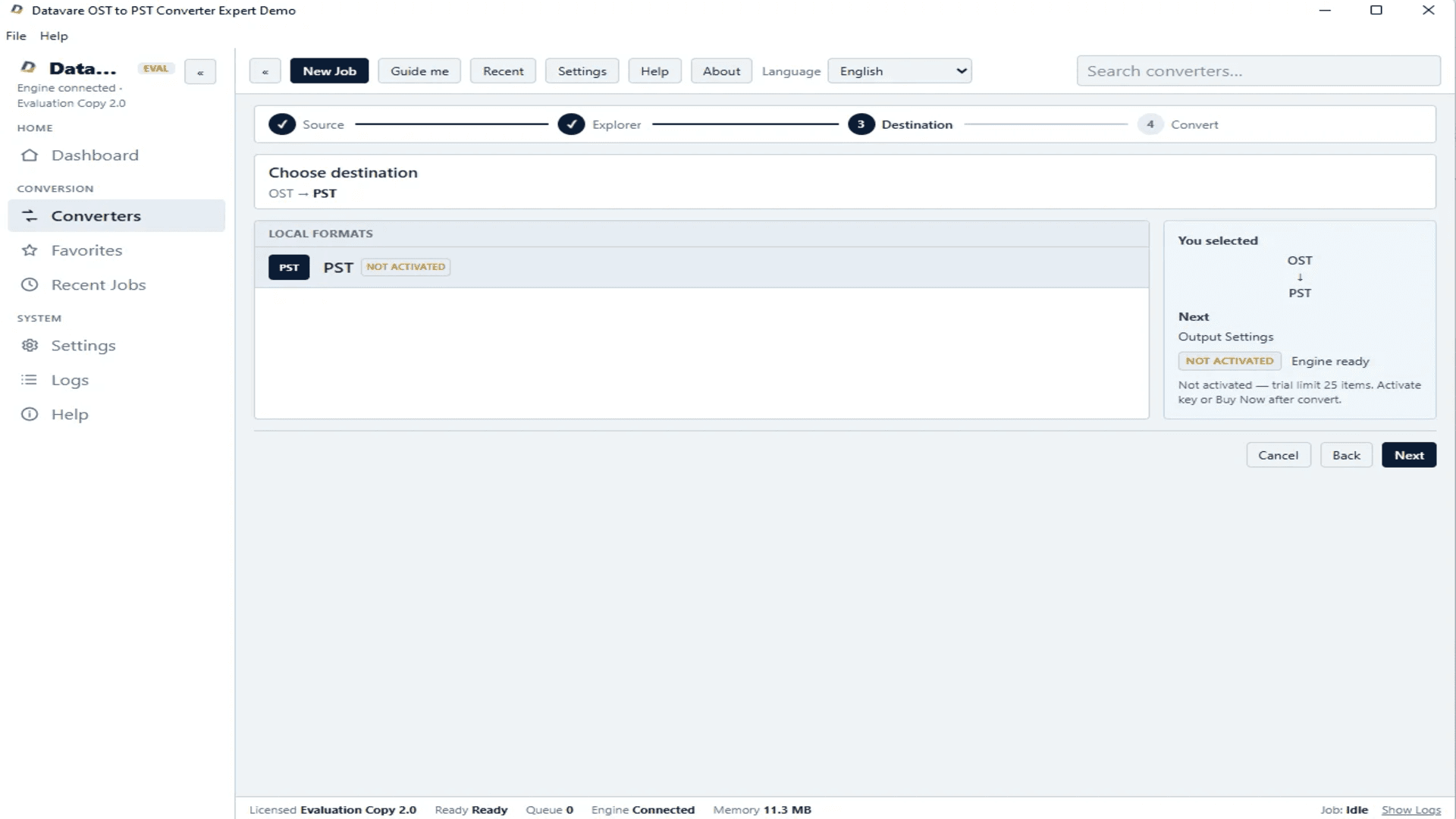Screen dimensions: 1456x819
Task: Open the Help menu in menu bar
Action: click(54, 36)
